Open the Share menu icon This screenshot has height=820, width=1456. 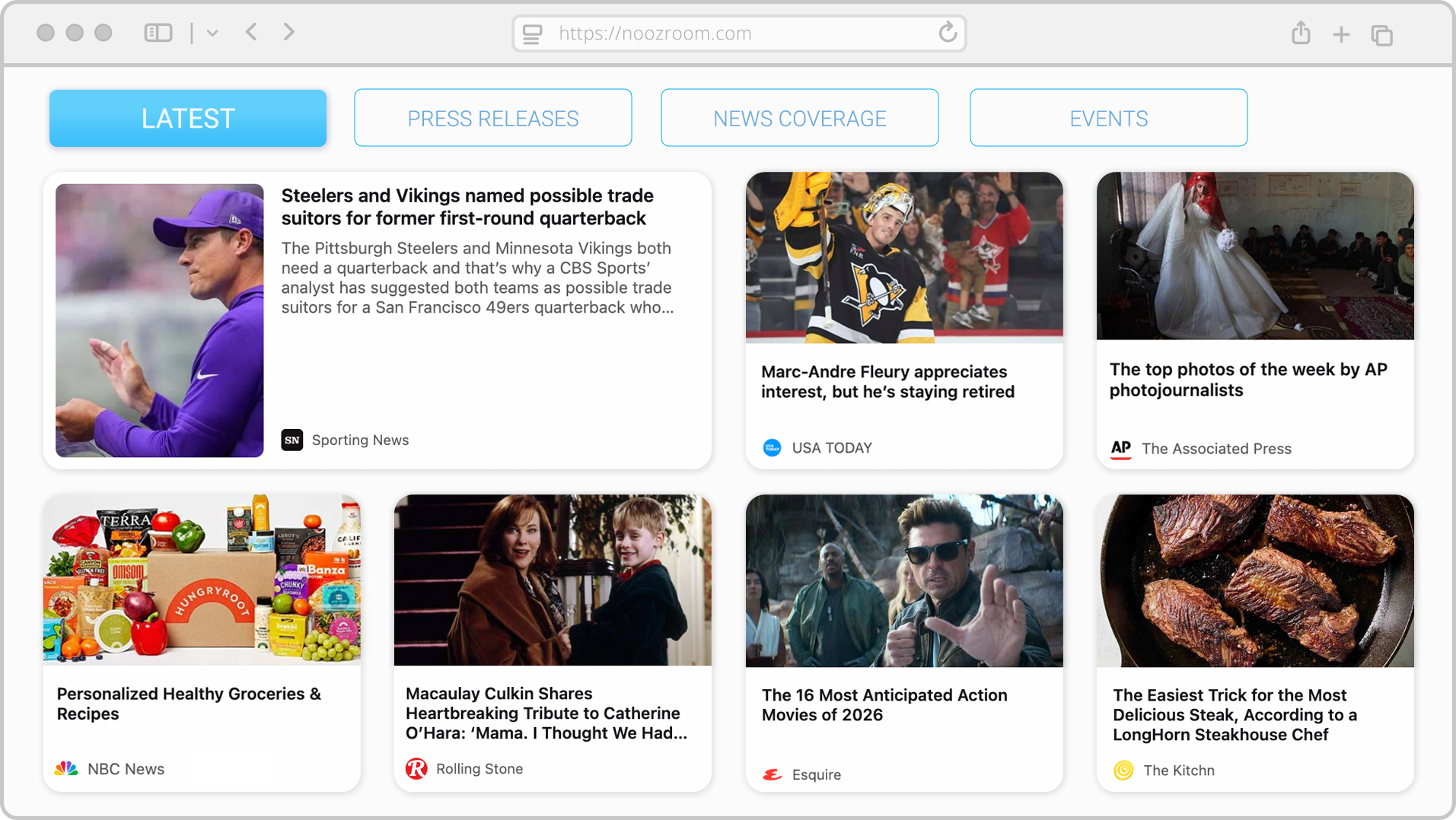click(1301, 33)
